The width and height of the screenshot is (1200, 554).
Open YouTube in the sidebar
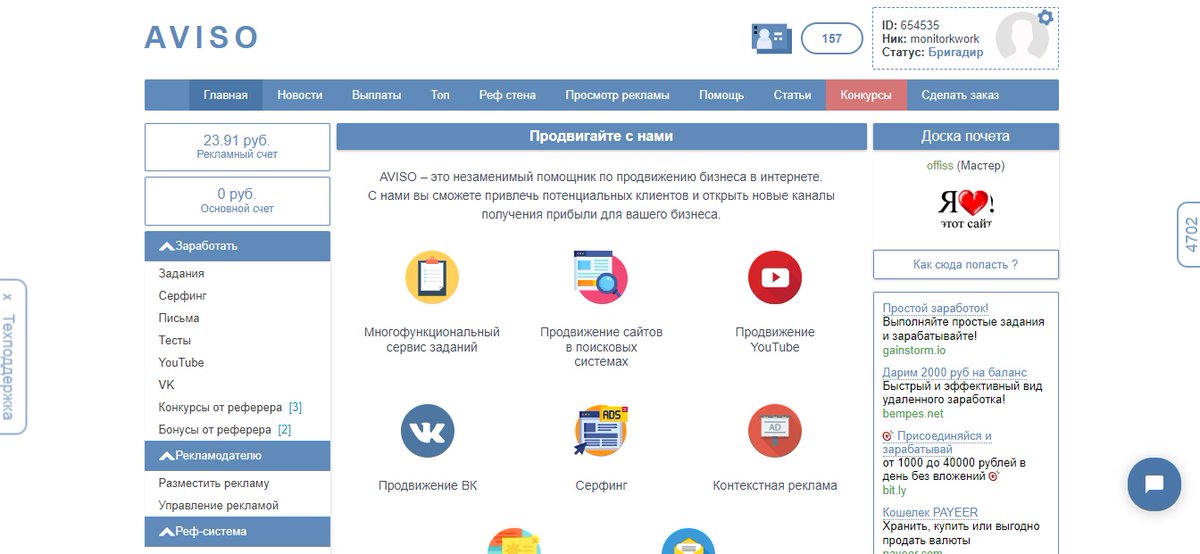(x=181, y=362)
